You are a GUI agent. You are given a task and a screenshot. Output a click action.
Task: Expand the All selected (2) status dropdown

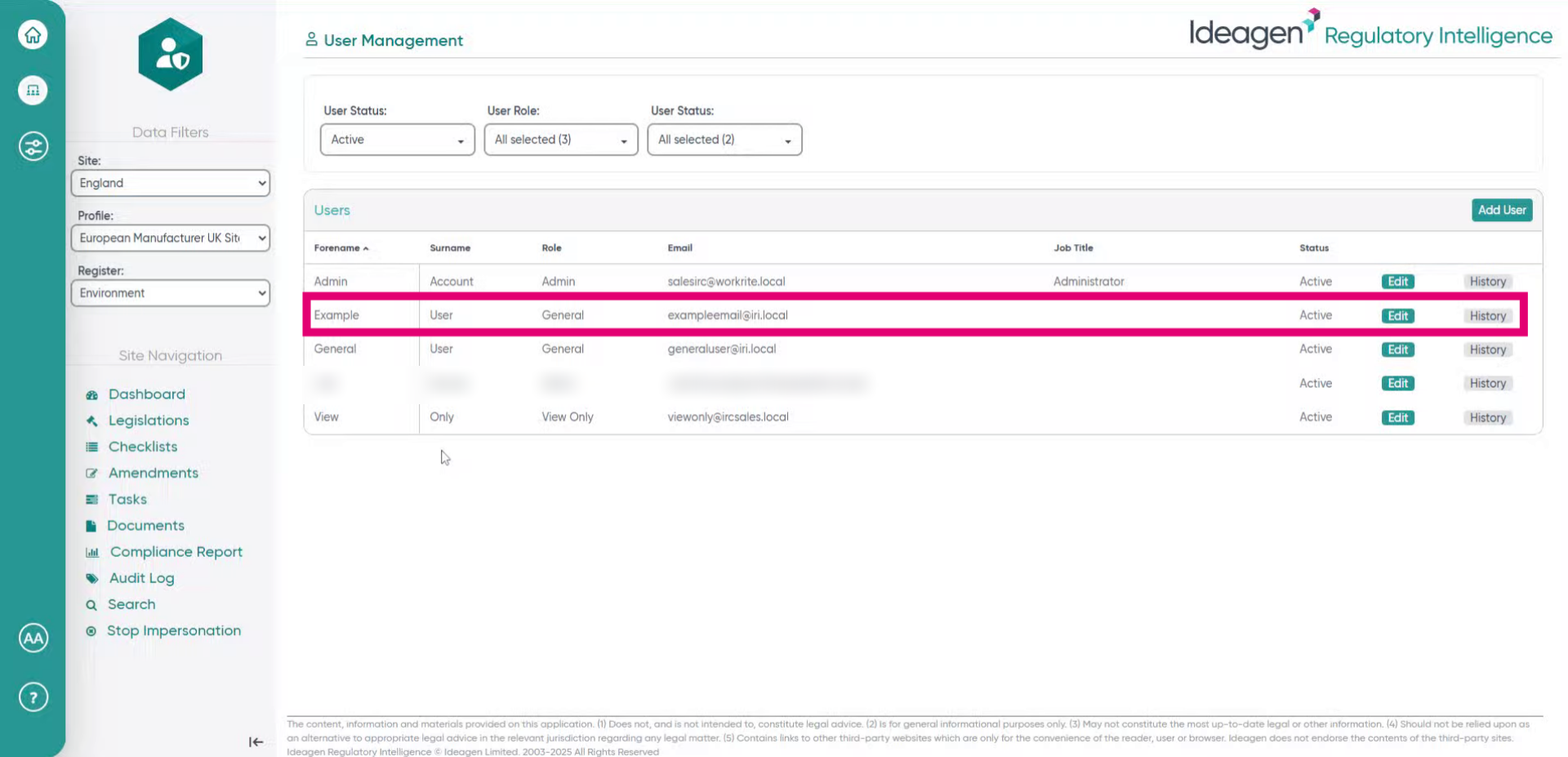coord(724,140)
